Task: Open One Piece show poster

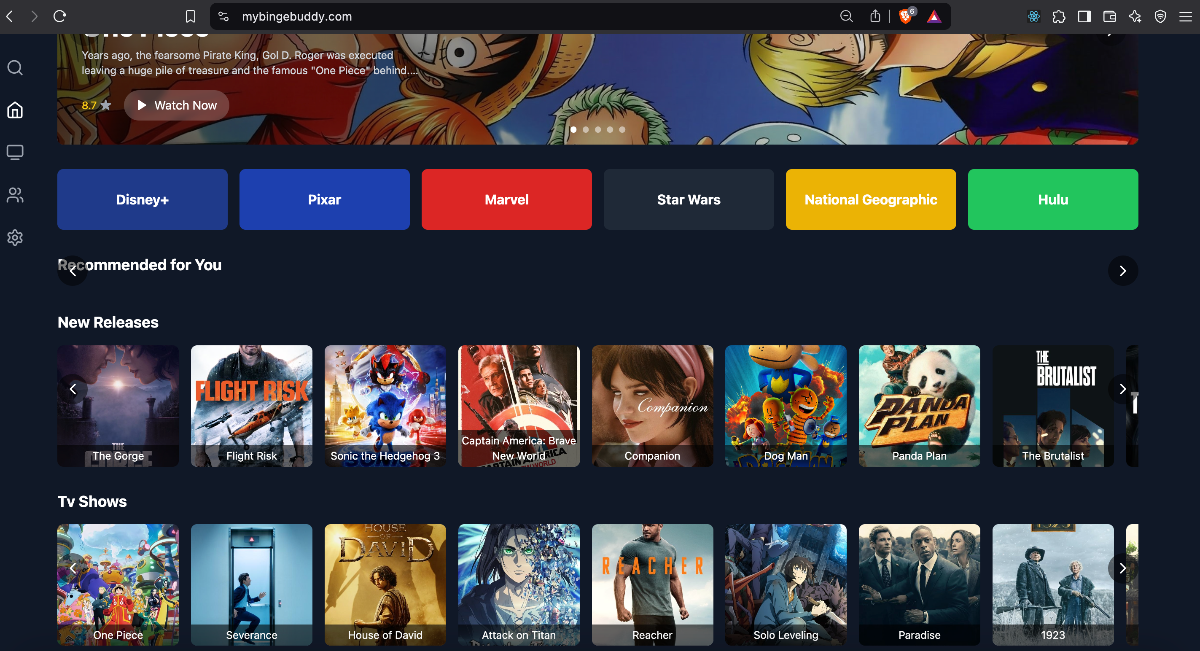Action: click(x=118, y=585)
